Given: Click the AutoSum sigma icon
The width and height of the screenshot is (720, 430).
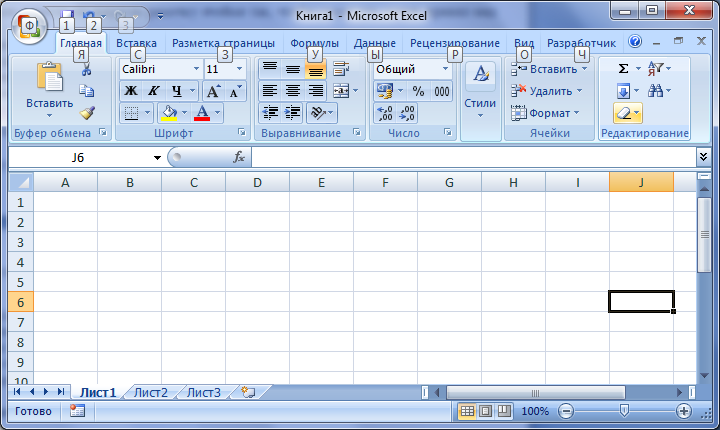Looking at the screenshot, I should [623, 69].
